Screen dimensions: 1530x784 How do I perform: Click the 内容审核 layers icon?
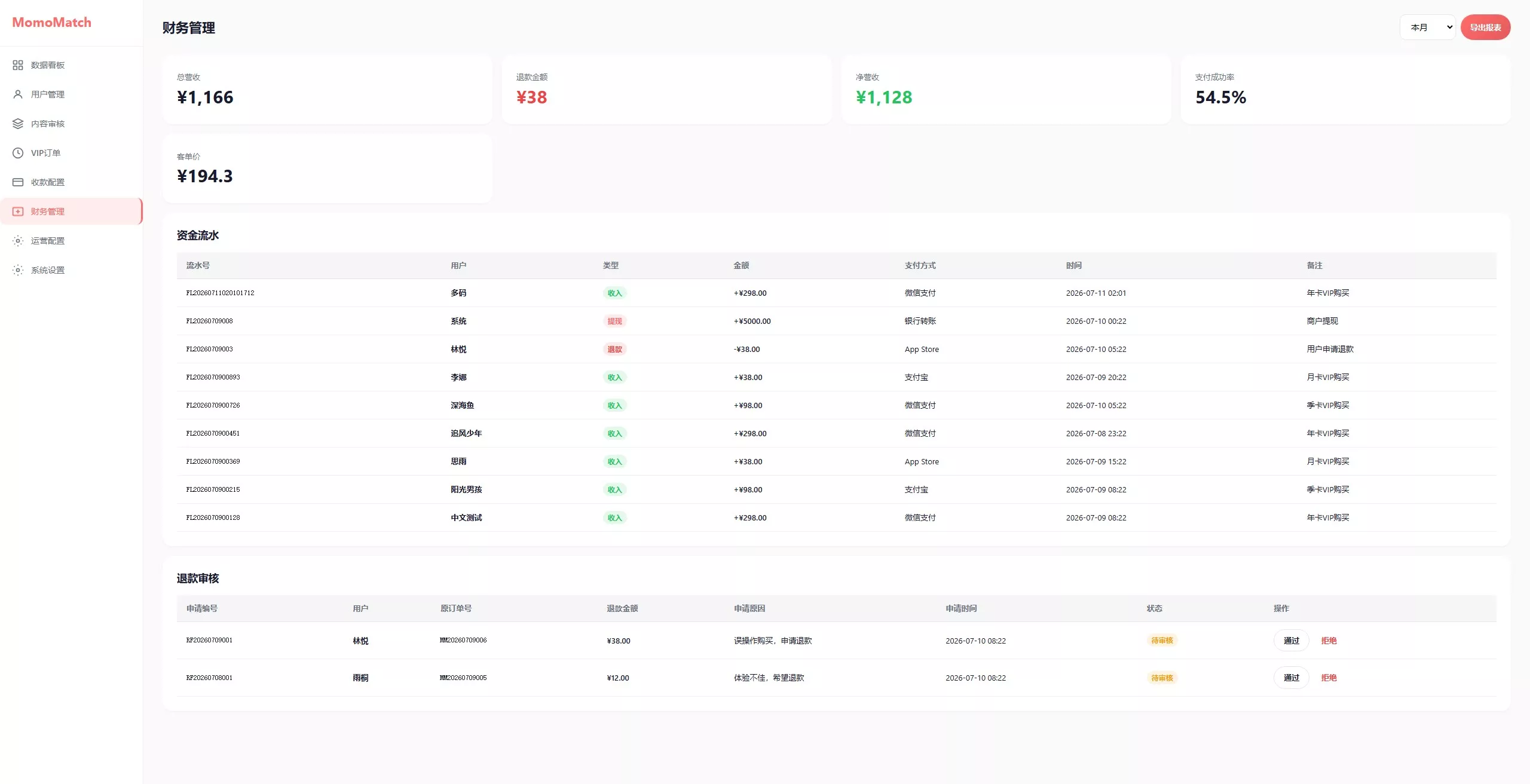click(x=18, y=124)
